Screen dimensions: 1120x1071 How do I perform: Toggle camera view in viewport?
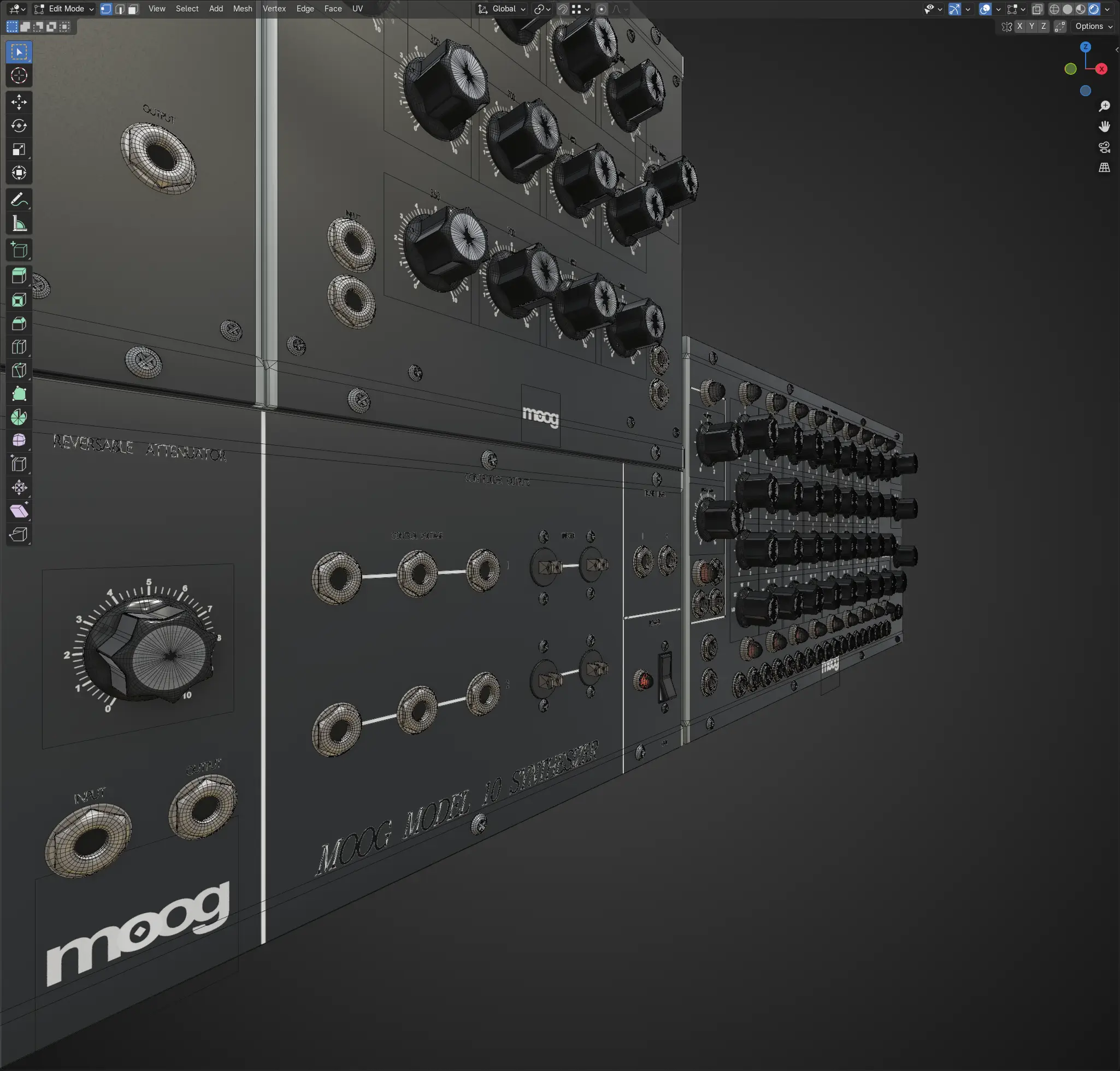[x=1104, y=147]
